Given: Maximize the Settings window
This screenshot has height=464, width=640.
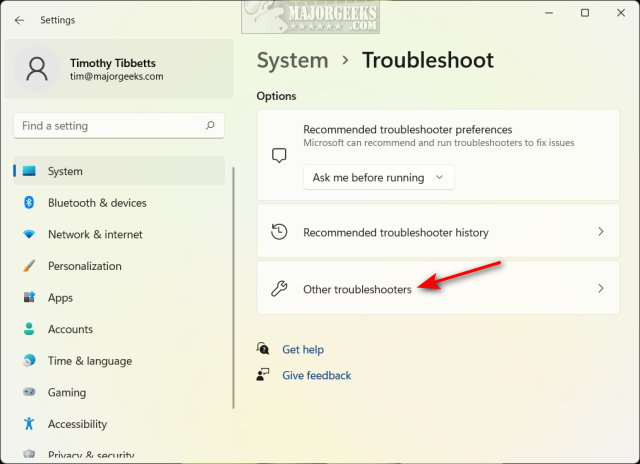Looking at the screenshot, I should pos(585,13).
